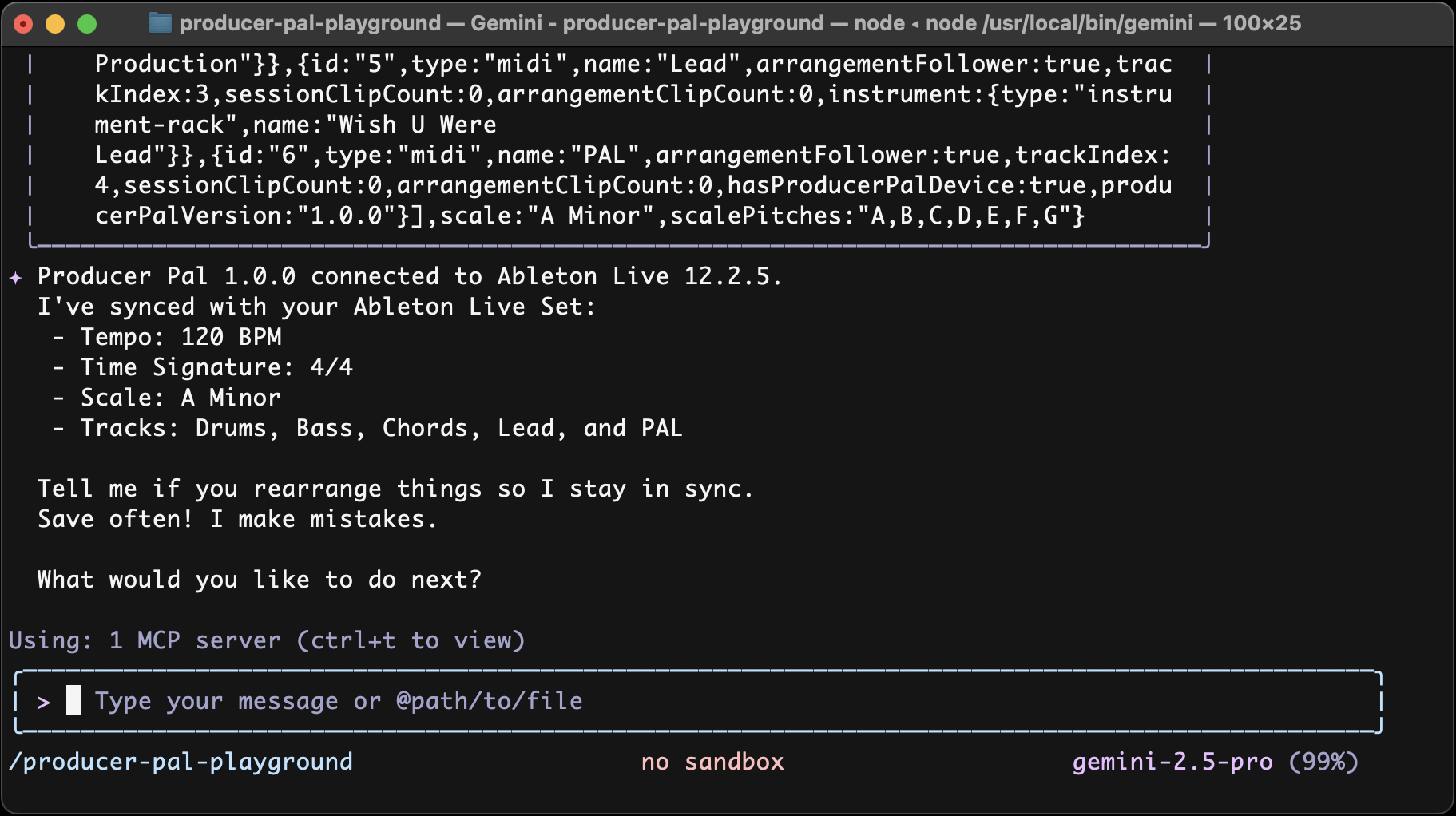Click the red close traffic light button
This screenshot has height=816, width=1456.
(x=25, y=25)
